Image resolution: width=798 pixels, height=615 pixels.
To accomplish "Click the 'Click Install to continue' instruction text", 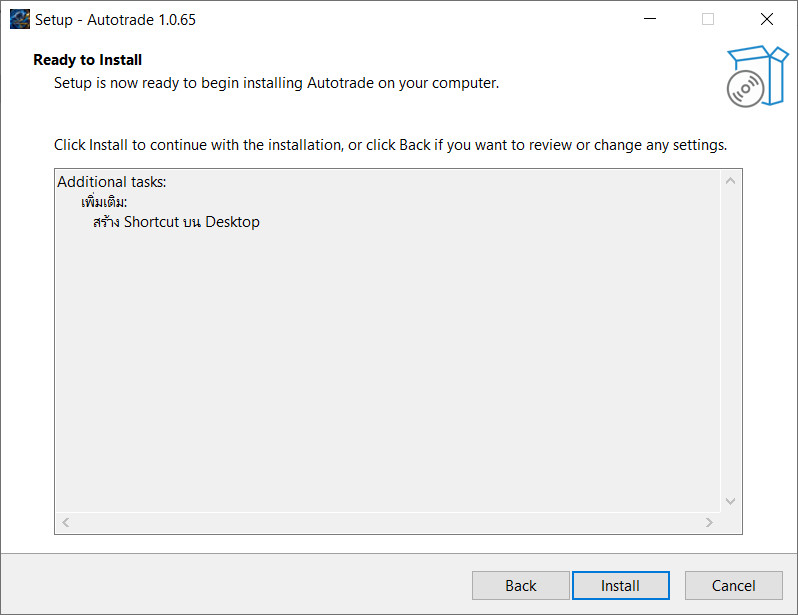I will 390,145.
